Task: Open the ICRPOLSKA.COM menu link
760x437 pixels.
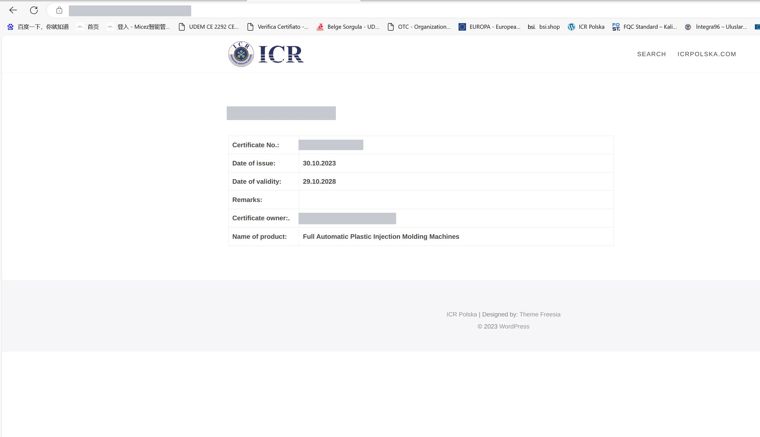Action: (x=707, y=54)
